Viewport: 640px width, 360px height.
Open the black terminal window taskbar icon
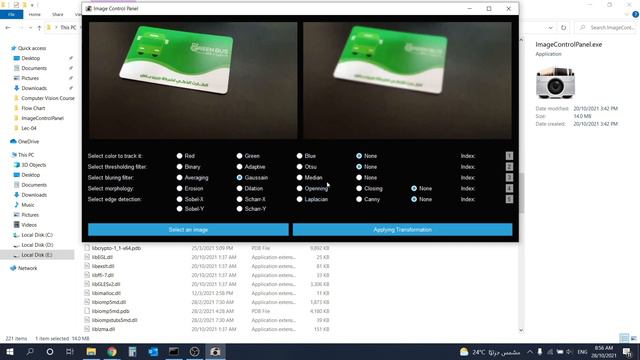coord(174,351)
